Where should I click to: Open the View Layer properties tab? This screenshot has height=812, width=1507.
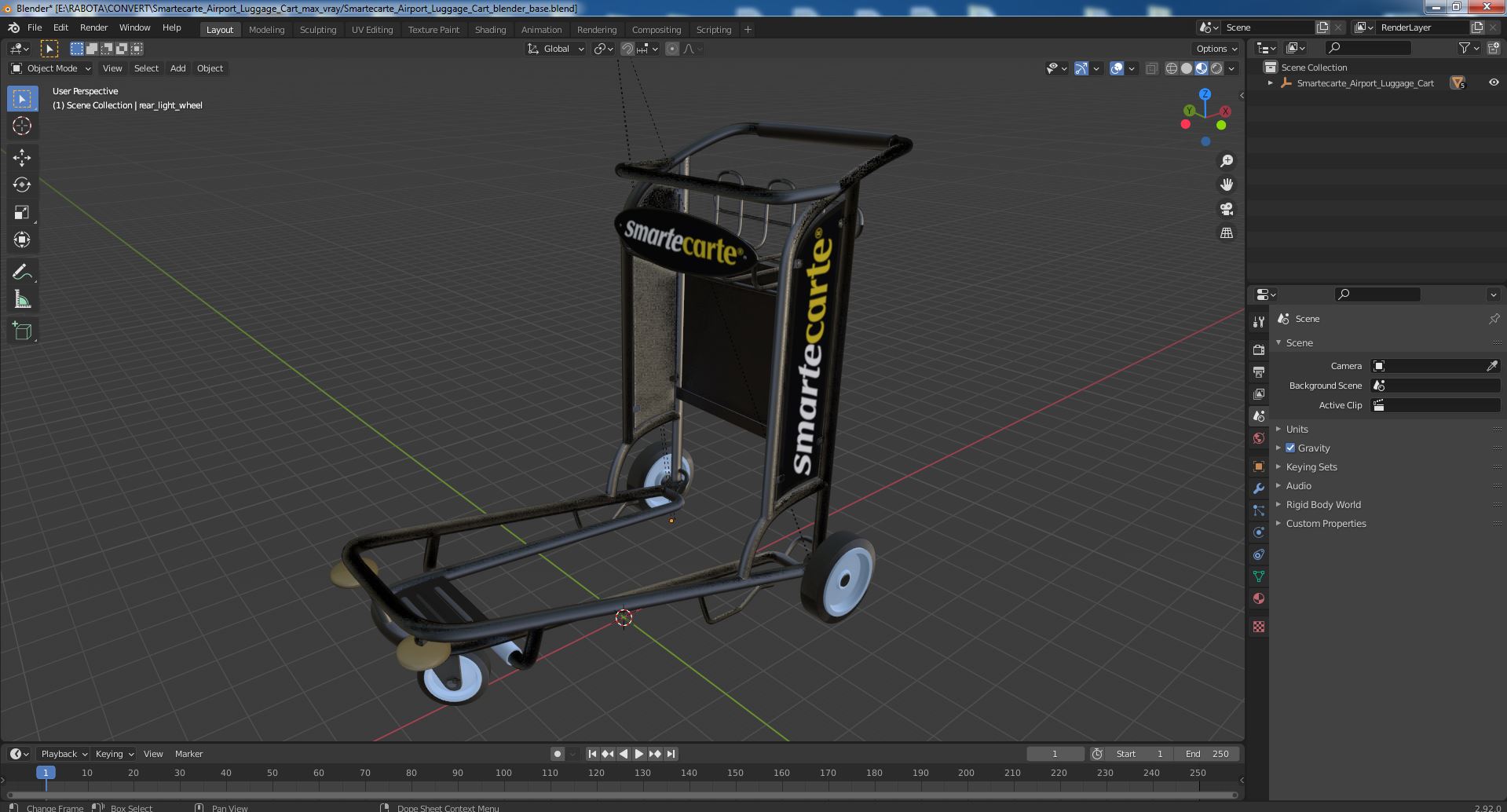[x=1259, y=393]
